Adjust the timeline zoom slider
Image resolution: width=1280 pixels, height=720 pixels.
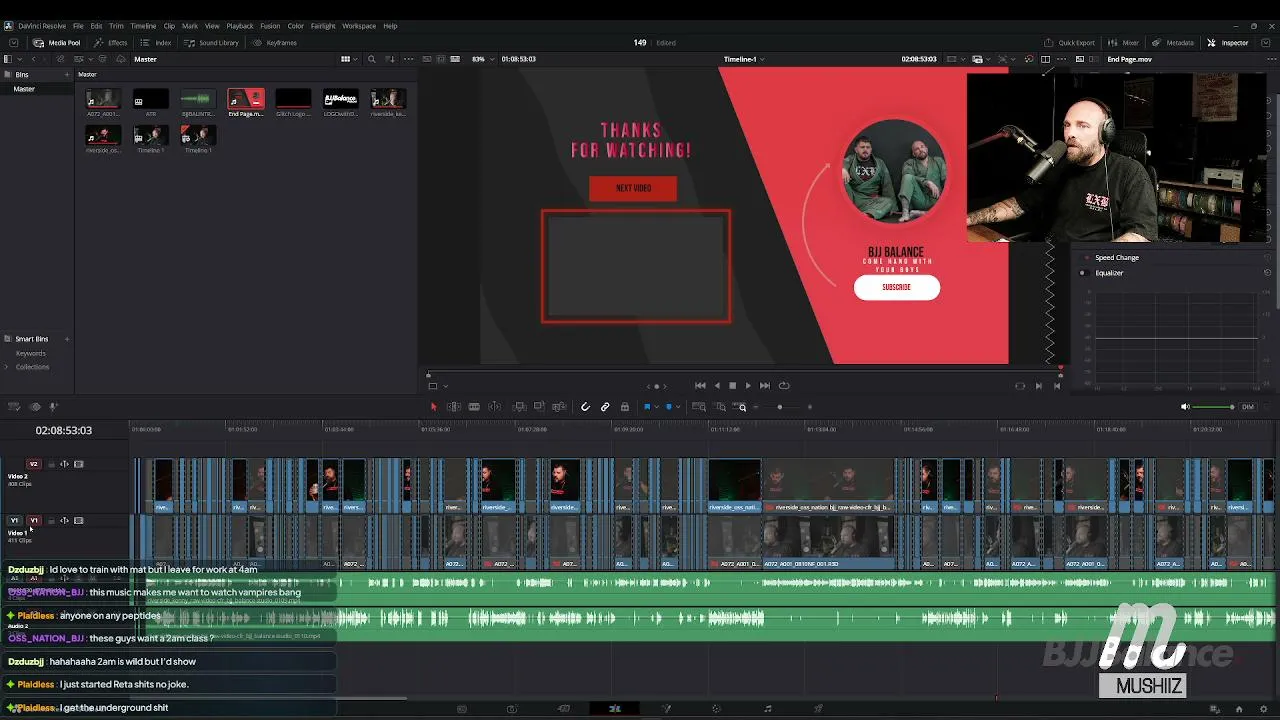pos(780,407)
